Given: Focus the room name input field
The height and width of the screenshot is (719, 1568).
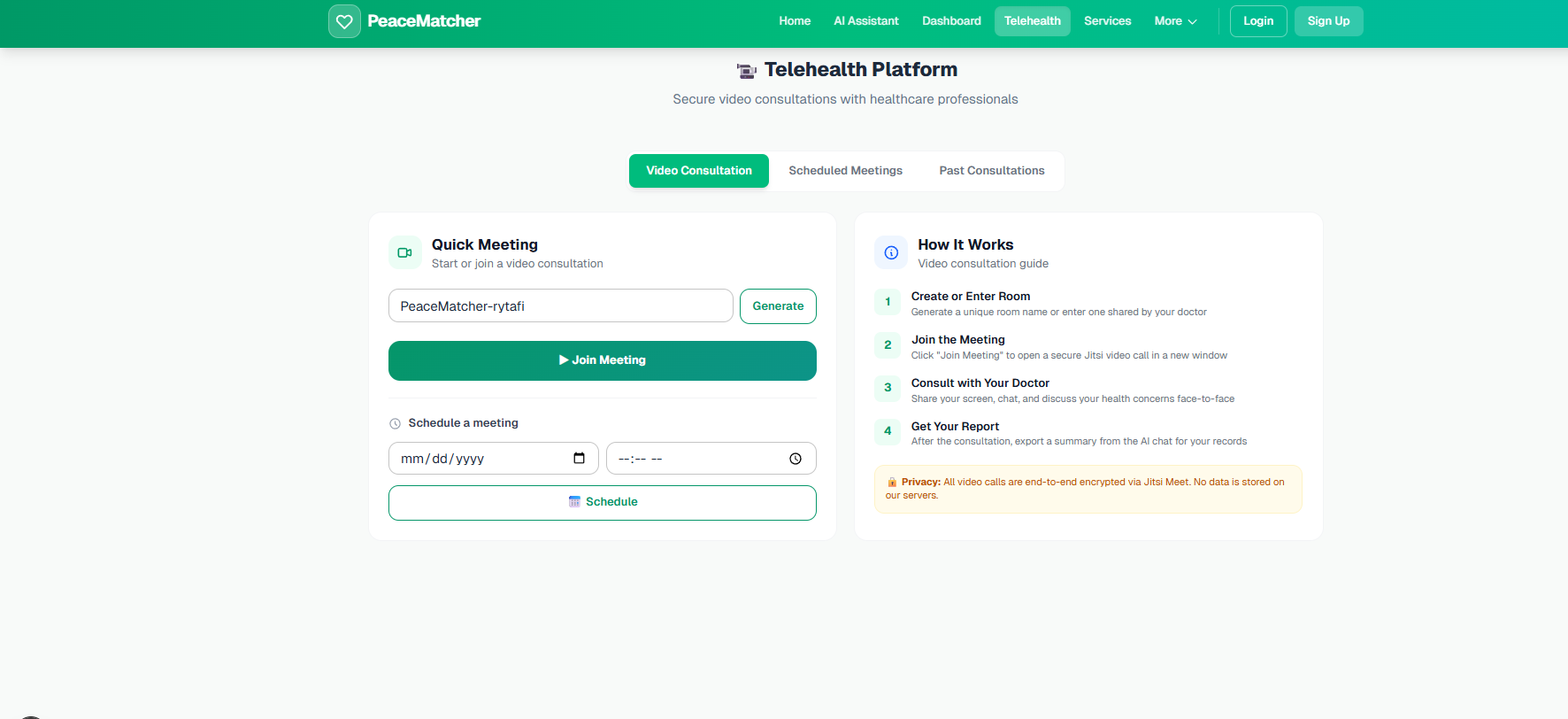Looking at the screenshot, I should coord(560,306).
